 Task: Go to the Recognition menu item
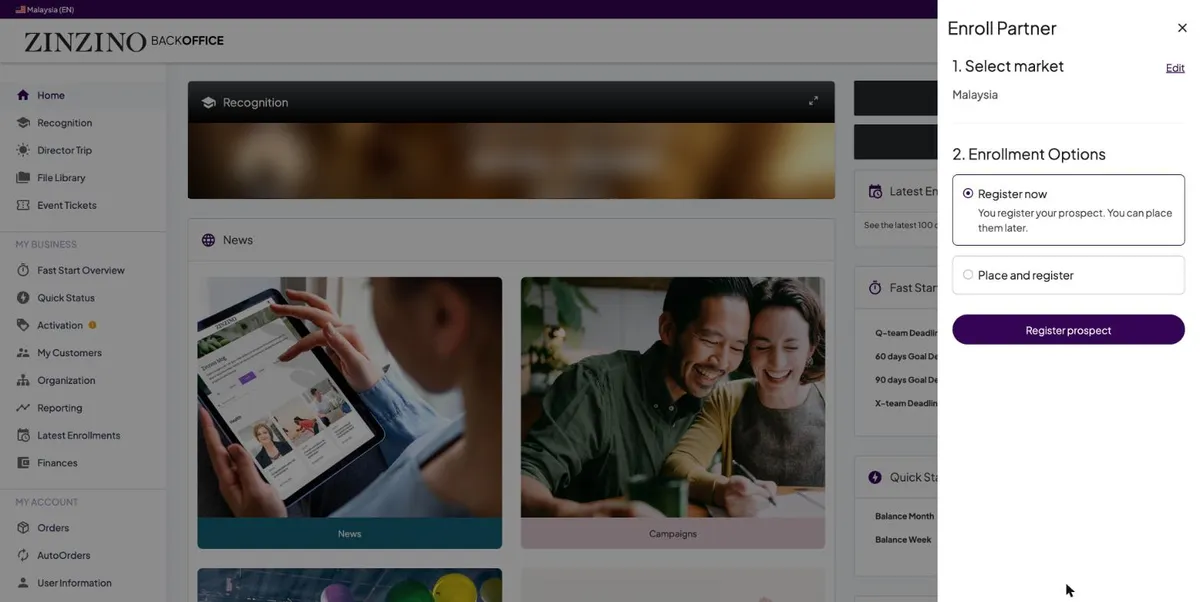tap(65, 123)
